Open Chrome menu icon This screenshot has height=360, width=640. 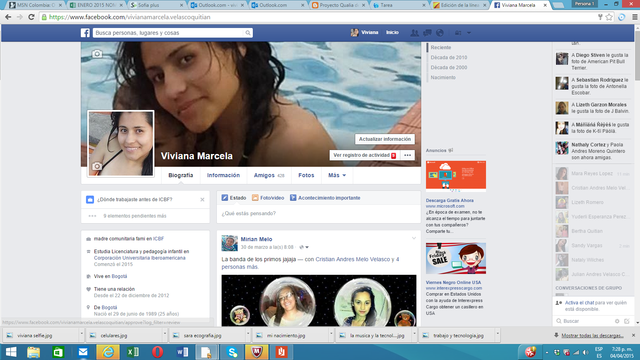tap(634, 17)
